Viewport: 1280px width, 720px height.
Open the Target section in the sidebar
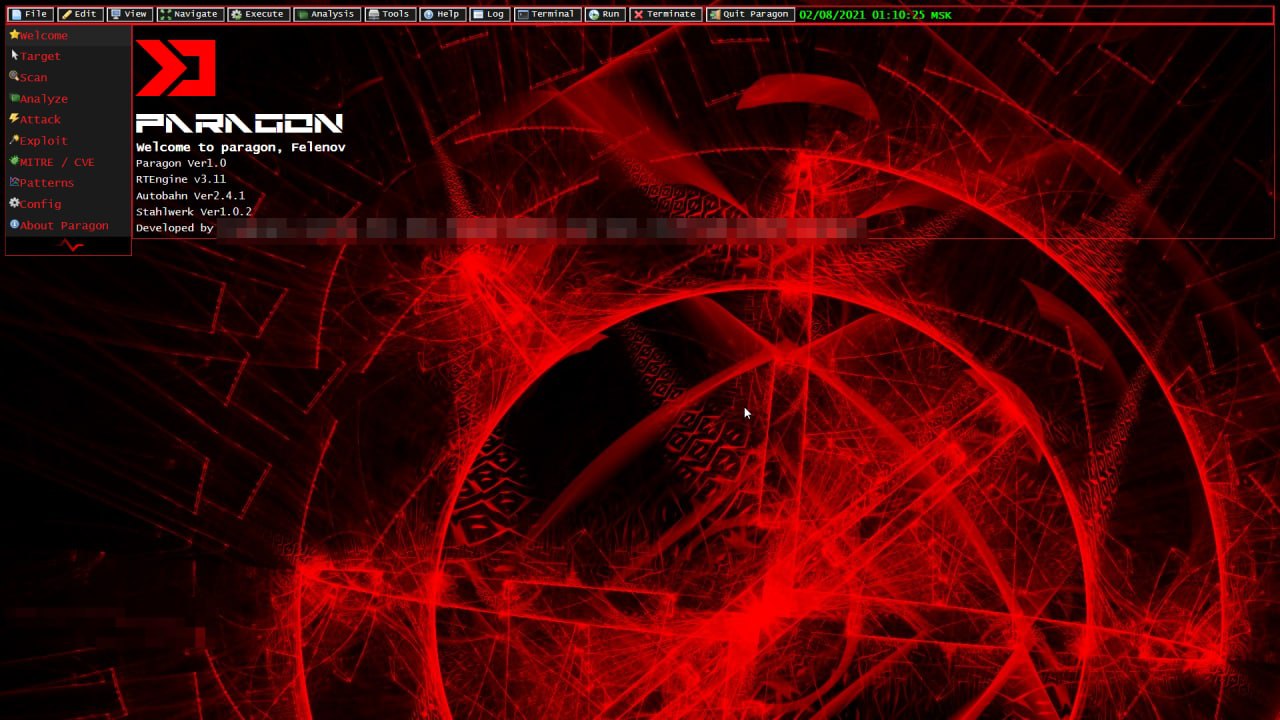(68, 56)
